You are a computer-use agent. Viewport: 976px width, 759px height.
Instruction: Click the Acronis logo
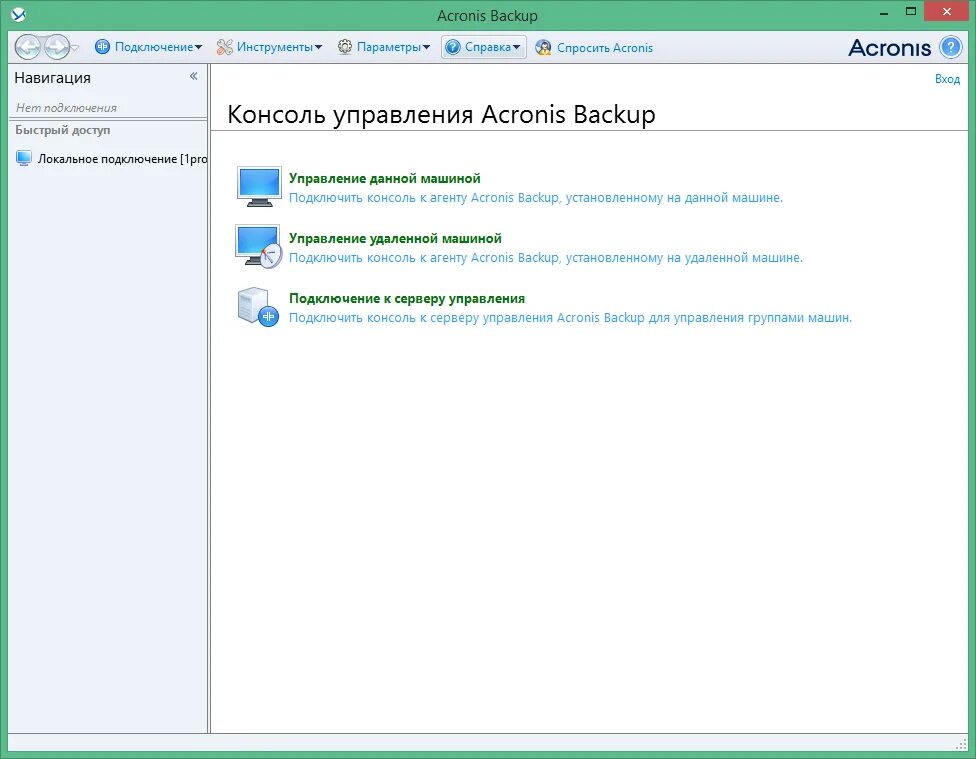pyautogui.click(x=889, y=48)
